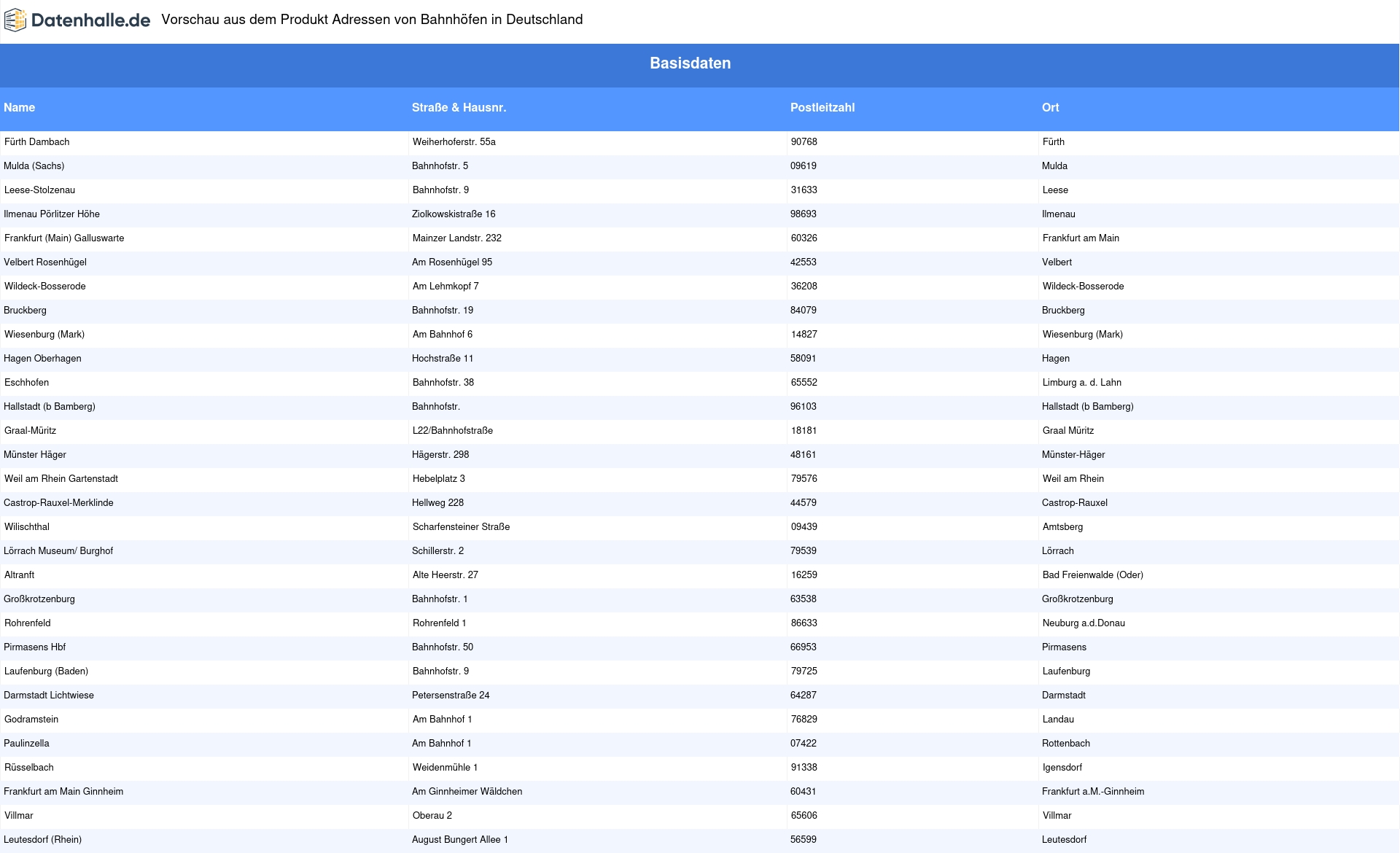The height and width of the screenshot is (853, 1400).
Task: Click the Landau city cell
Action: 1058,720
